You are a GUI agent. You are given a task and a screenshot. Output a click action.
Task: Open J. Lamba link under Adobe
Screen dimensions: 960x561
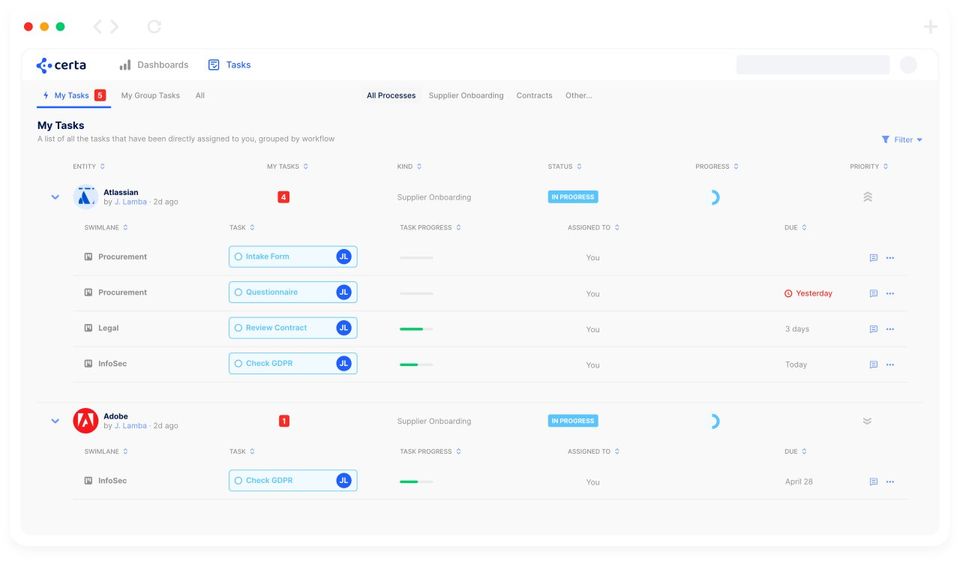click(130, 426)
